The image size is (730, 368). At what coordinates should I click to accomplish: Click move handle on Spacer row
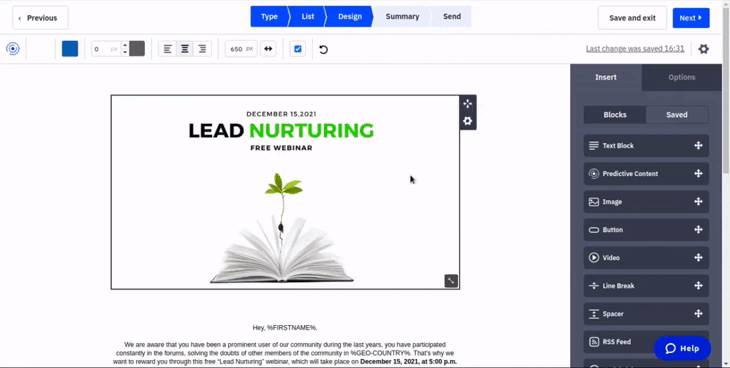tap(698, 313)
